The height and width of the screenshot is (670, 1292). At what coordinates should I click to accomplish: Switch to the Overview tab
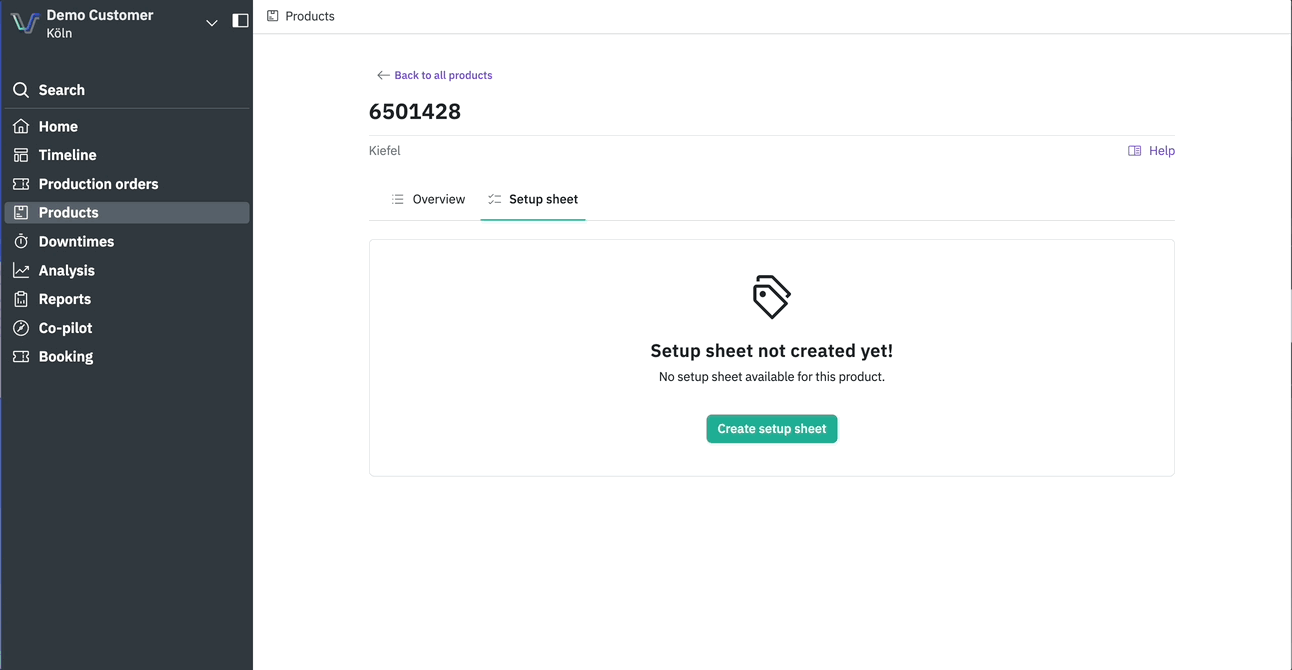tap(428, 199)
